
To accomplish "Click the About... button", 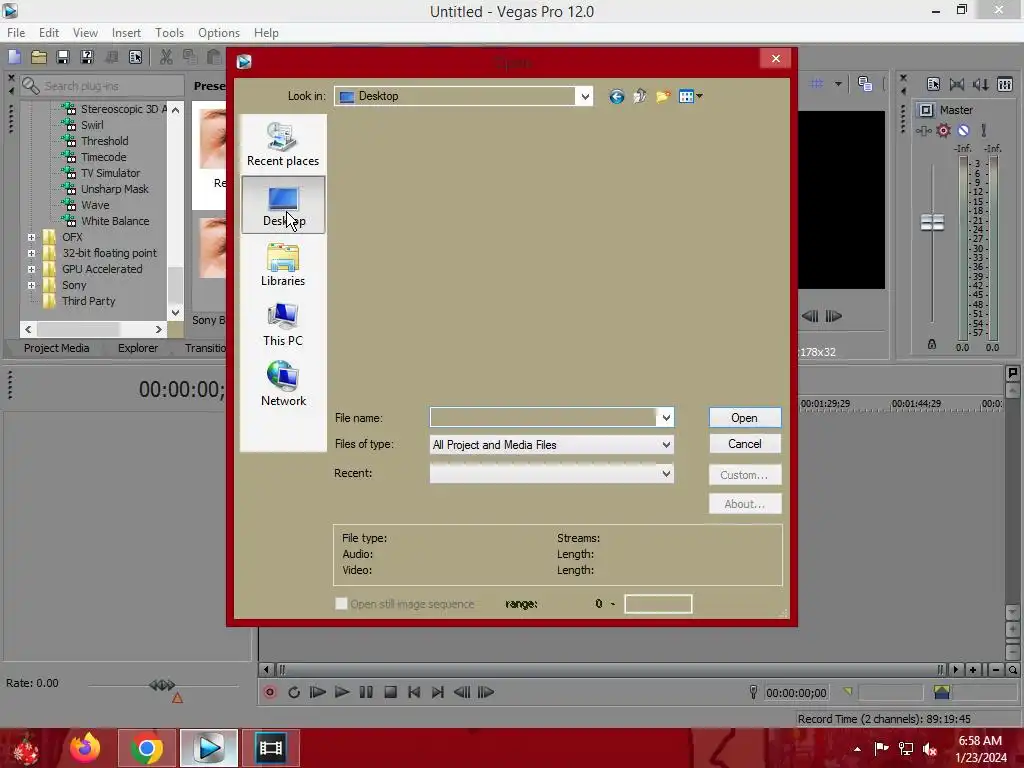I will click(744, 504).
